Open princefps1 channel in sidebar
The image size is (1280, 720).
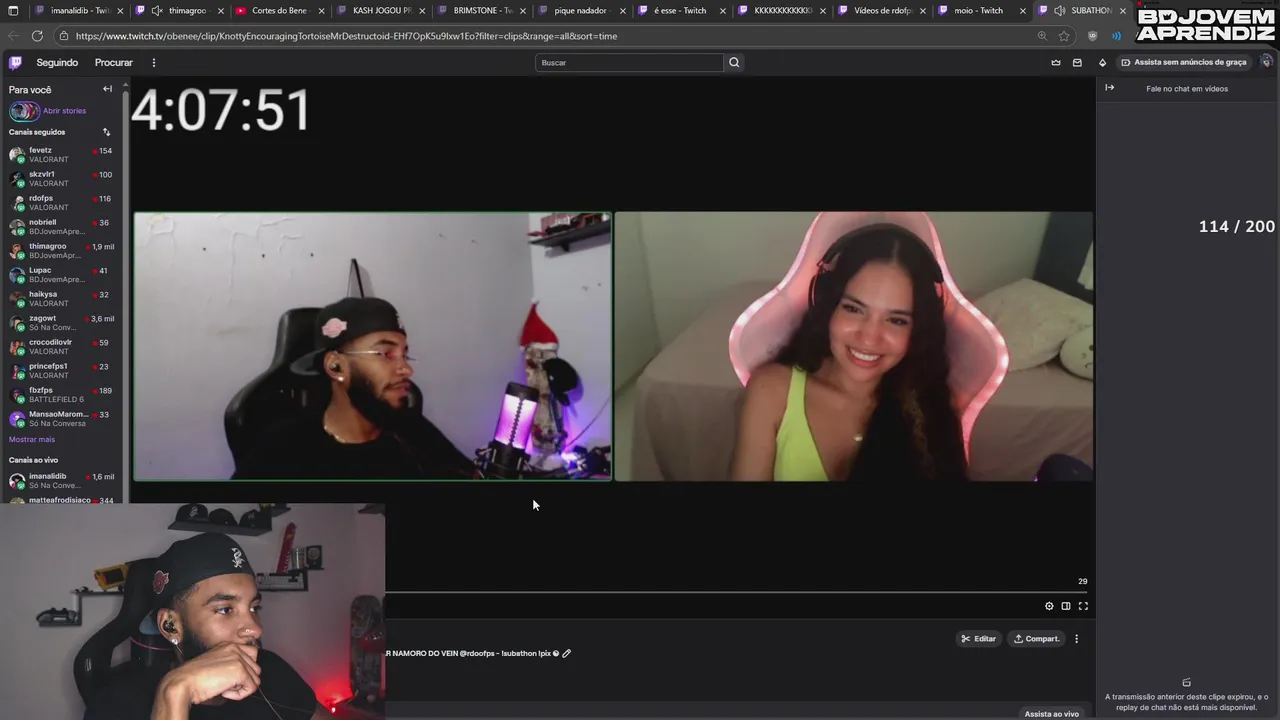[62, 370]
